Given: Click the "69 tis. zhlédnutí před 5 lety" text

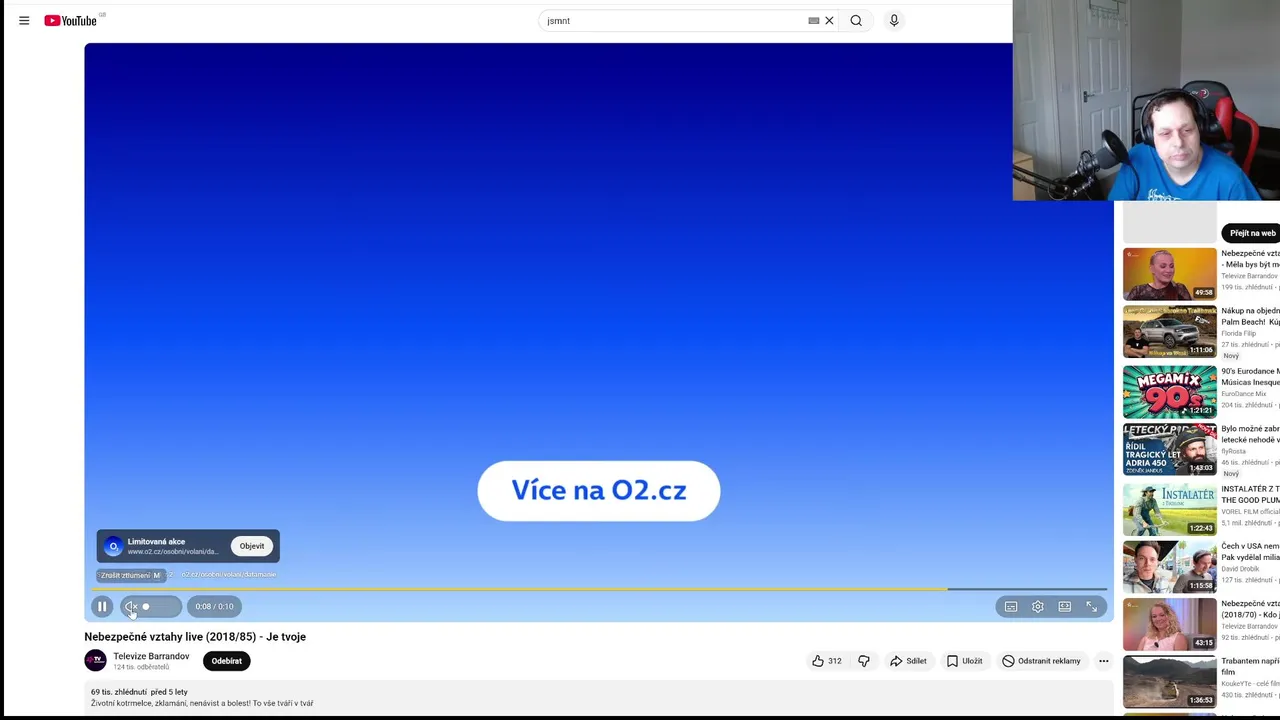Looking at the screenshot, I should pos(139,692).
